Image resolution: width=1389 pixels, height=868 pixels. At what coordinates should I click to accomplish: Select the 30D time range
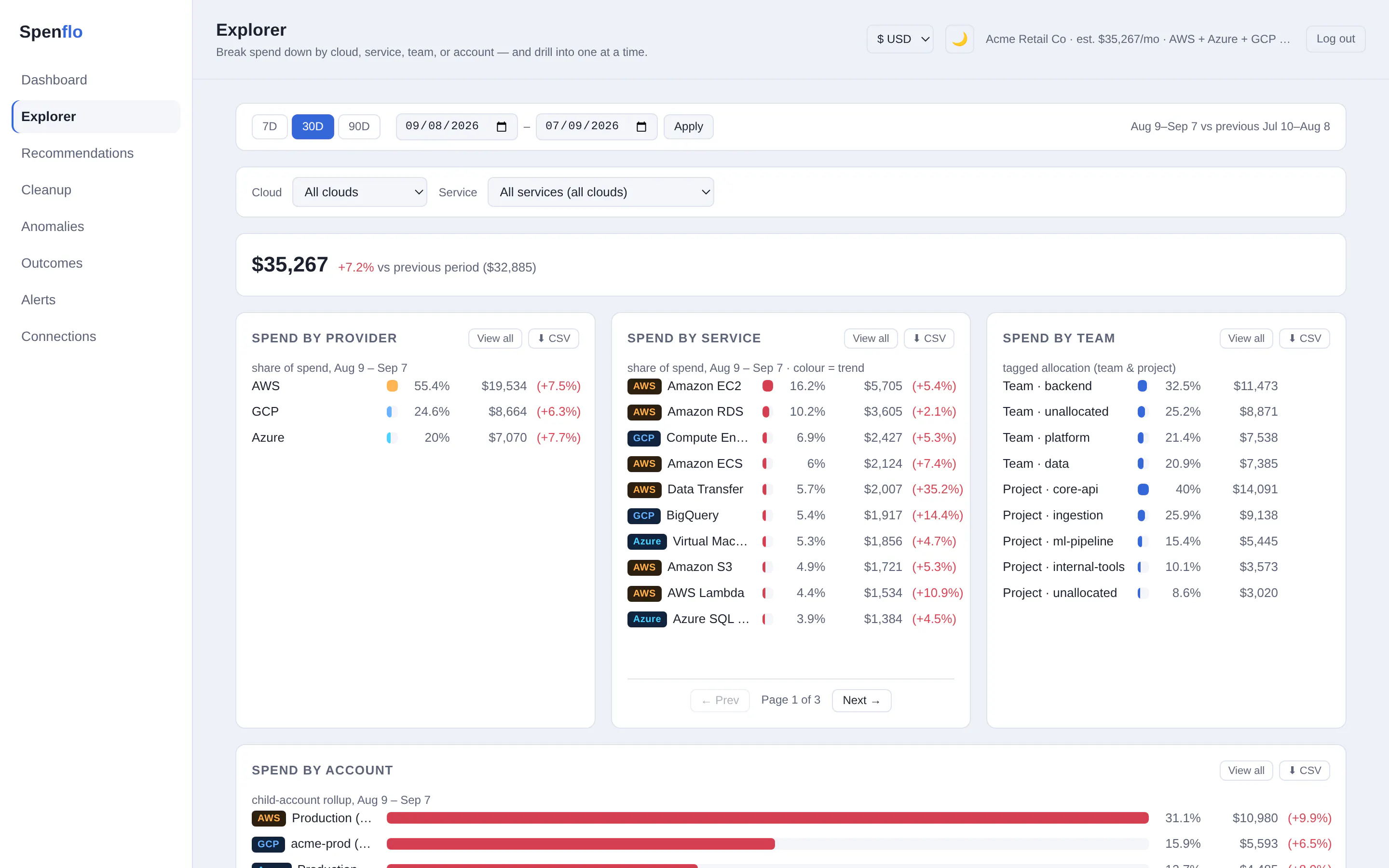pyautogui.click(x=312, y=126)
